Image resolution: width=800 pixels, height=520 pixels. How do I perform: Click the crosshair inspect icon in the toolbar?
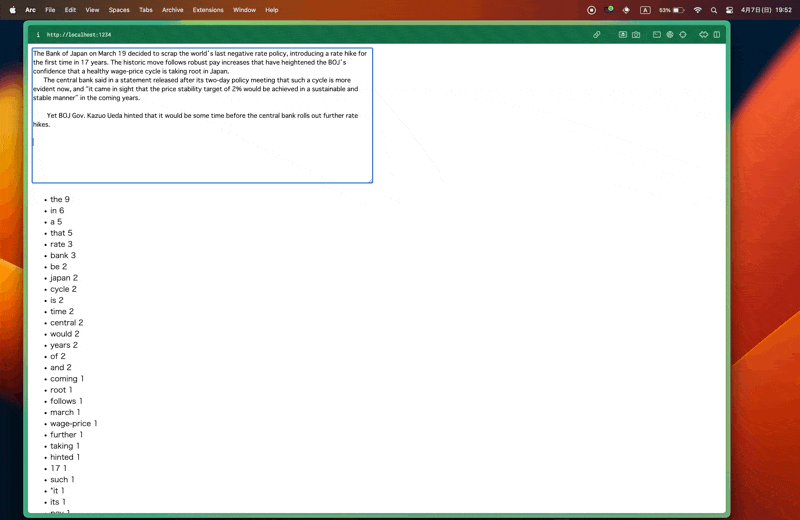(x=683, y=35)
